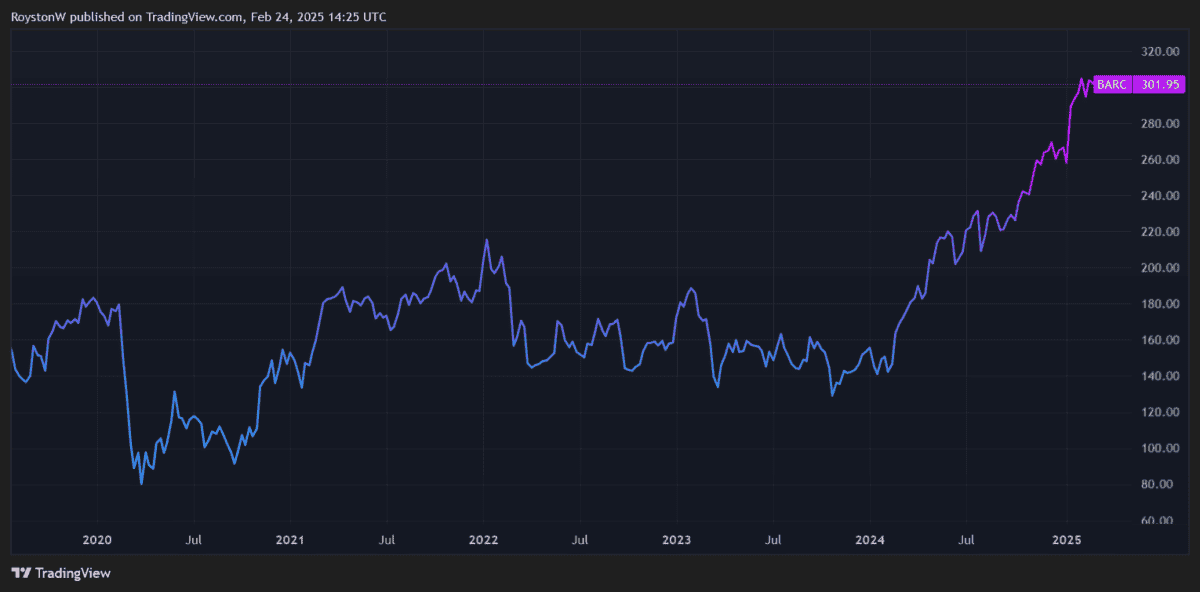Click the 2022 time axis label
The width and height of the screenshot is (1200, 592).
(483, 540)
